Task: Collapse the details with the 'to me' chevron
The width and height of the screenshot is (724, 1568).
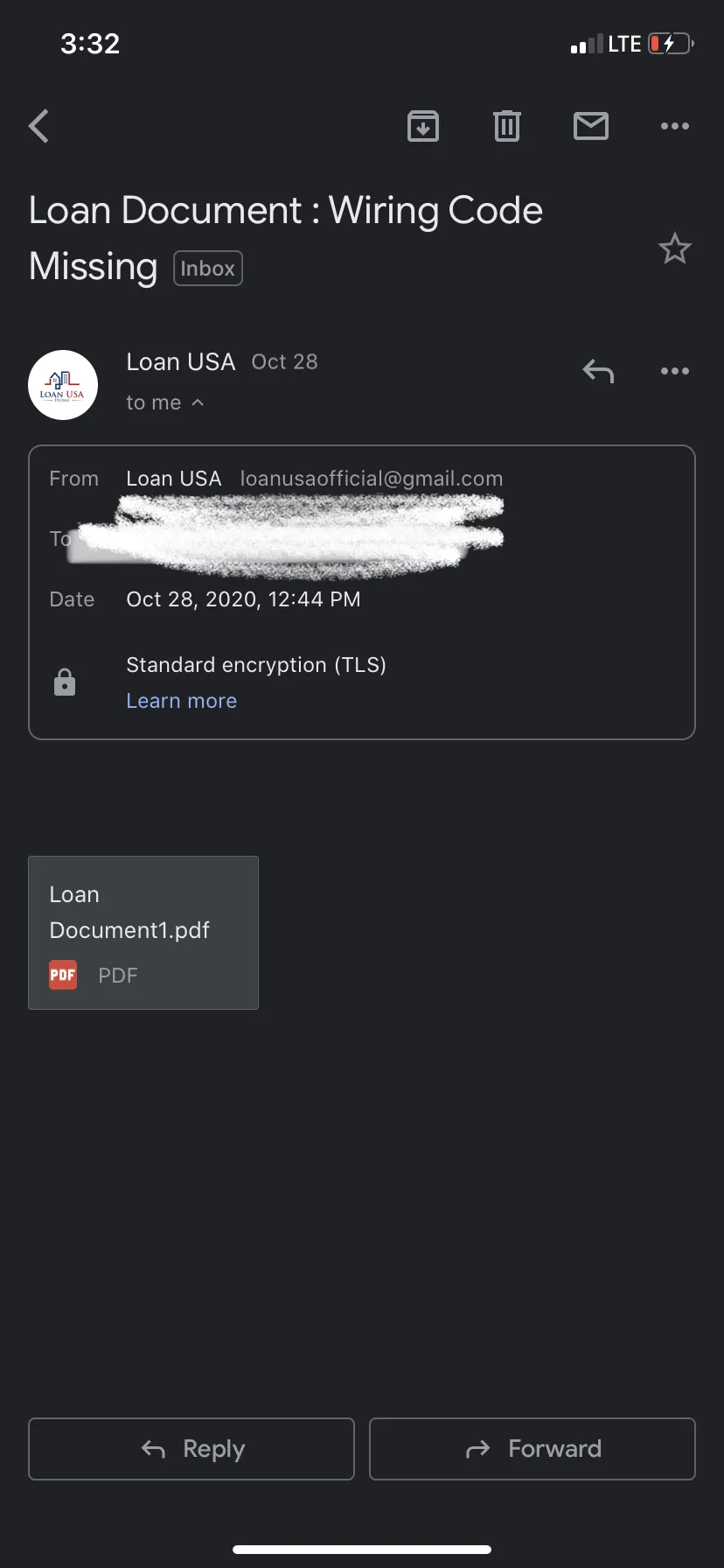Action: (x=198, y=402)
